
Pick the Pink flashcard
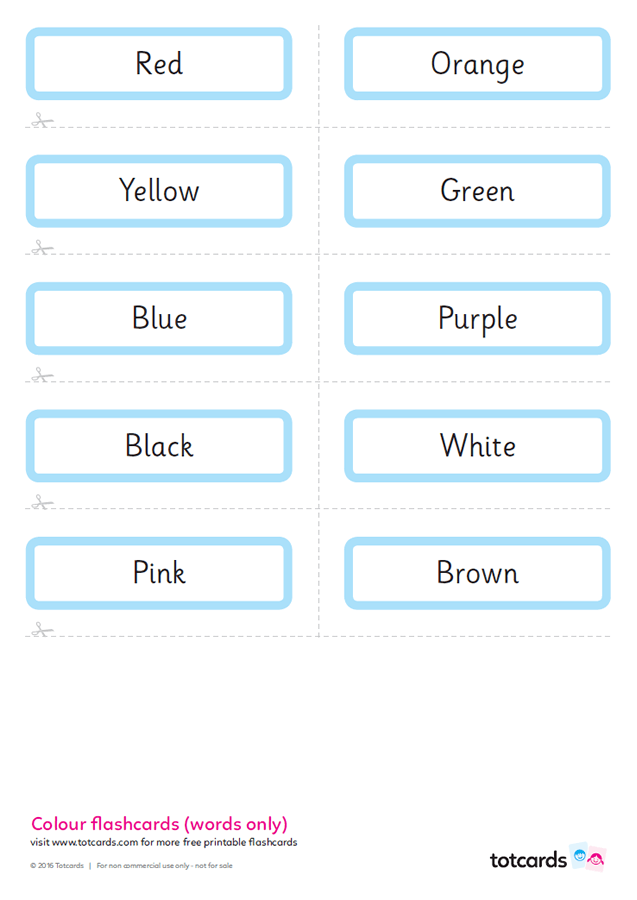coord(159,573)
